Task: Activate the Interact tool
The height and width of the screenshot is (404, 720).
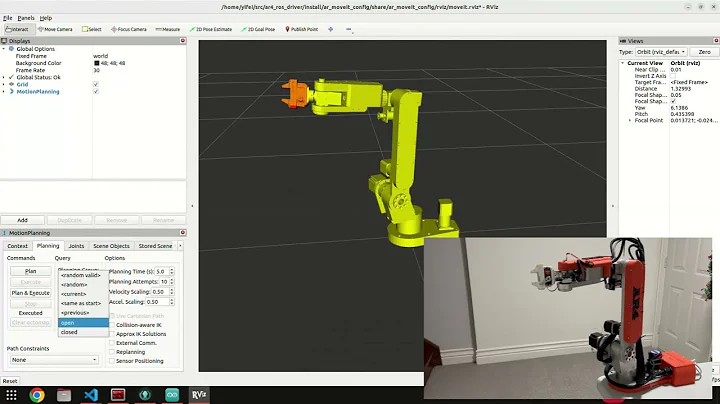Action: pyautogui.click(x=17, y=29)
